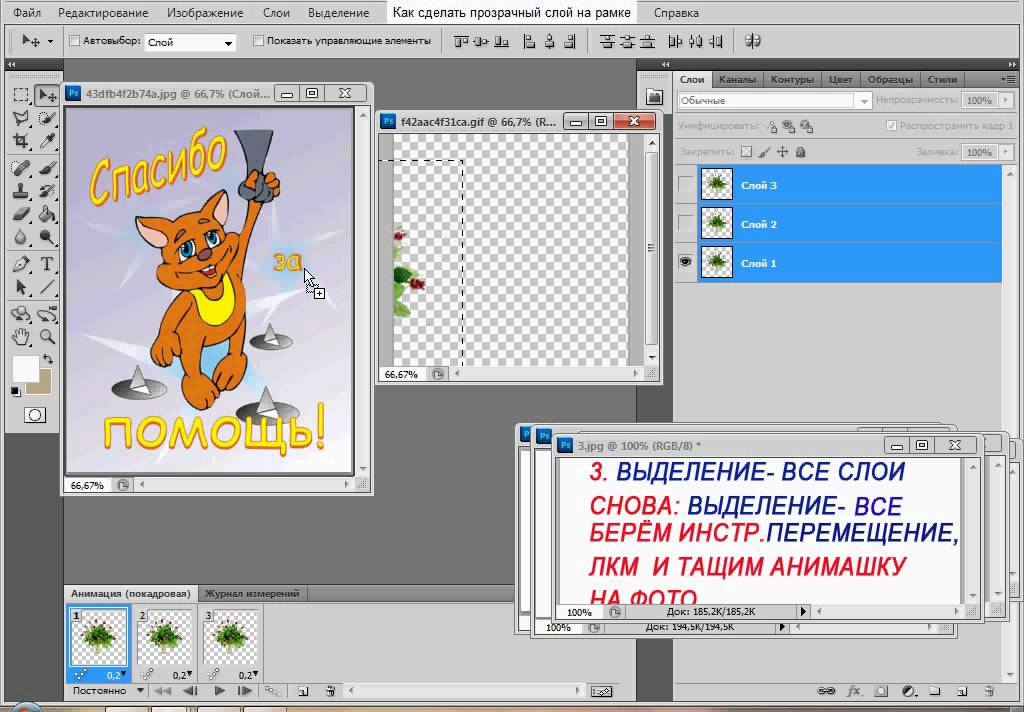Select the 3D Rotate tool
This screenshot has width=1024, height=712.
click(x=21, y=314)
